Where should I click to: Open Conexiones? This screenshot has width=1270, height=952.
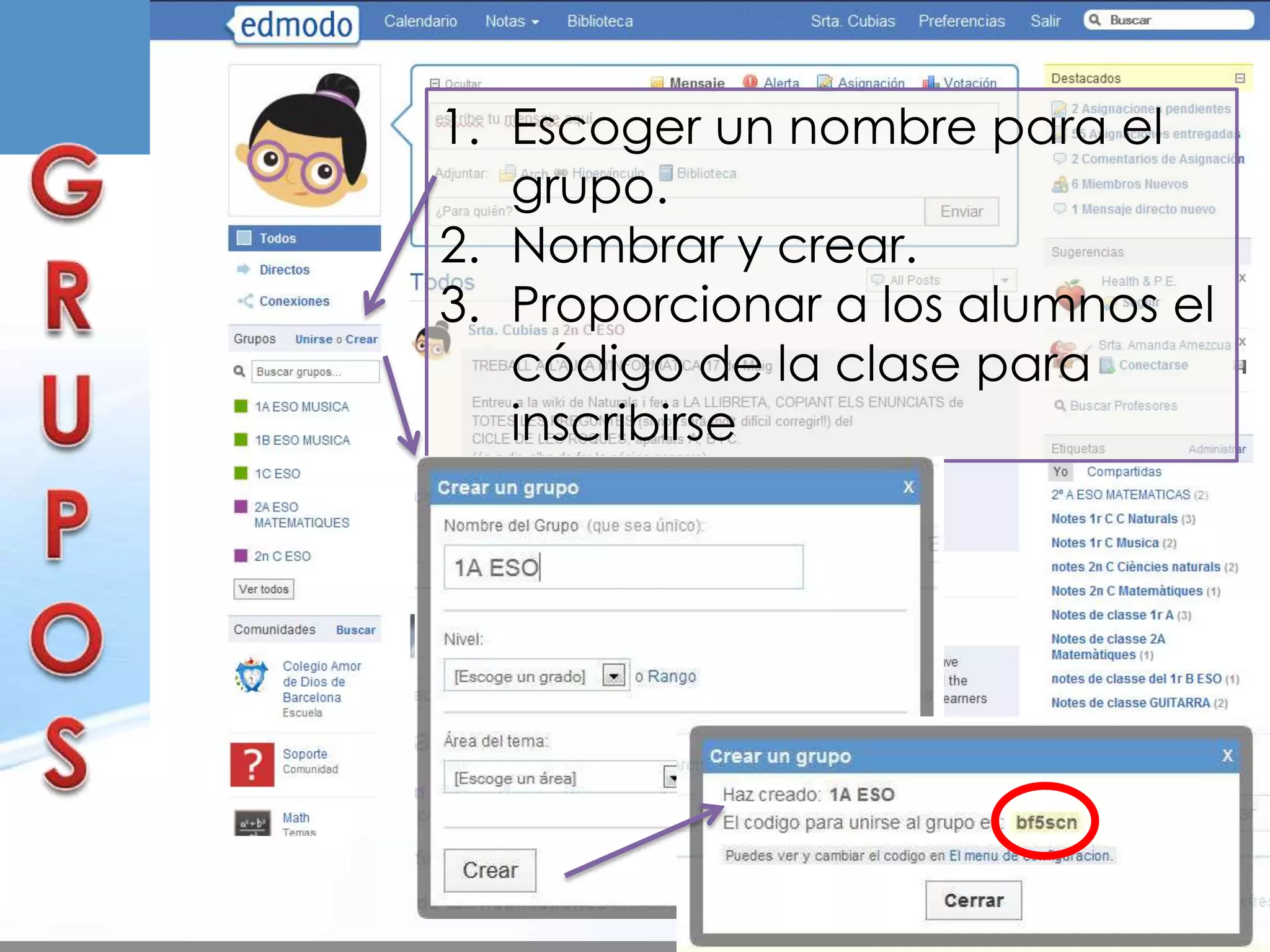(x=294, y=301)
